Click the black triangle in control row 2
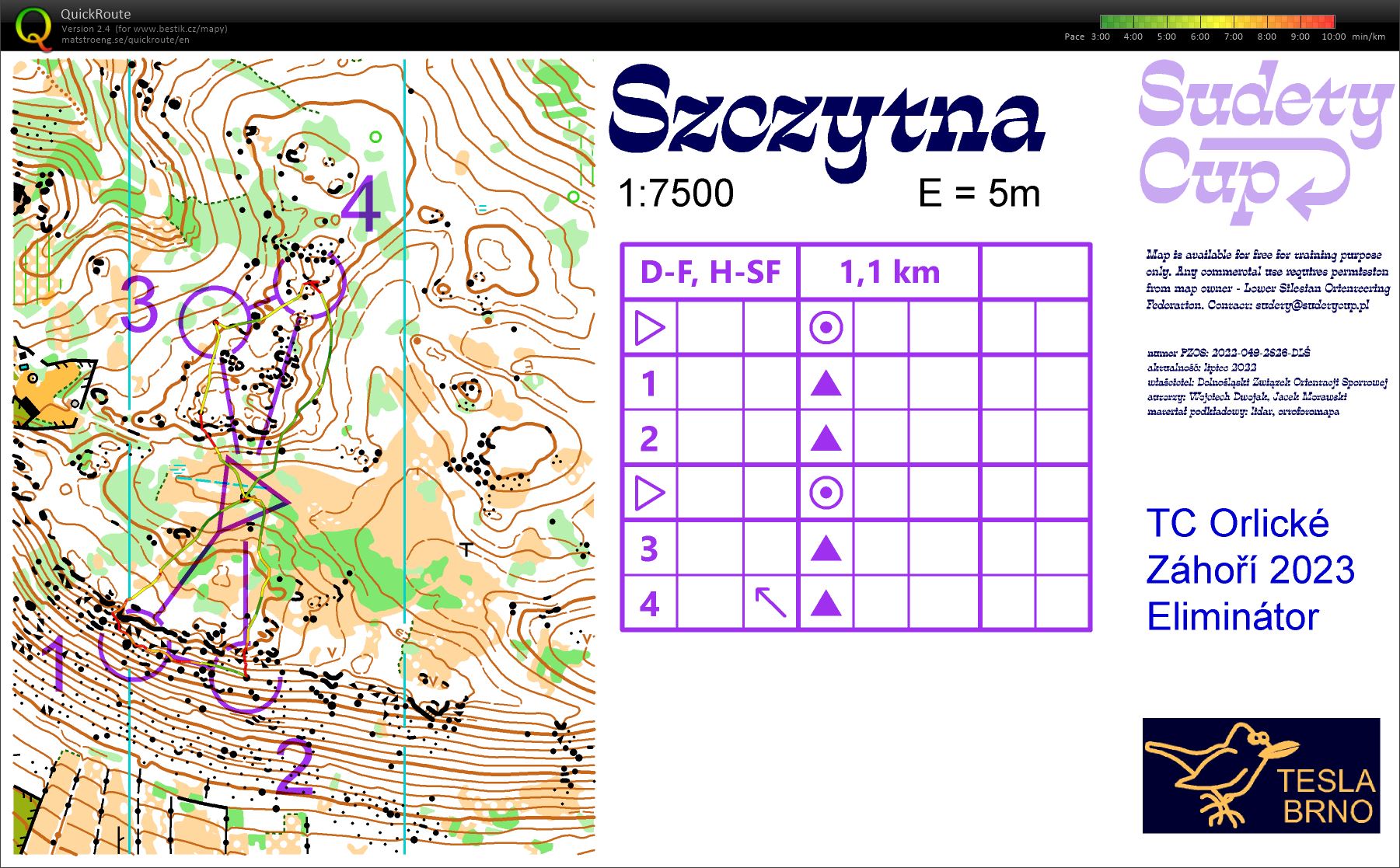This screenshot has width=1400, height=868. pos(826,438)
